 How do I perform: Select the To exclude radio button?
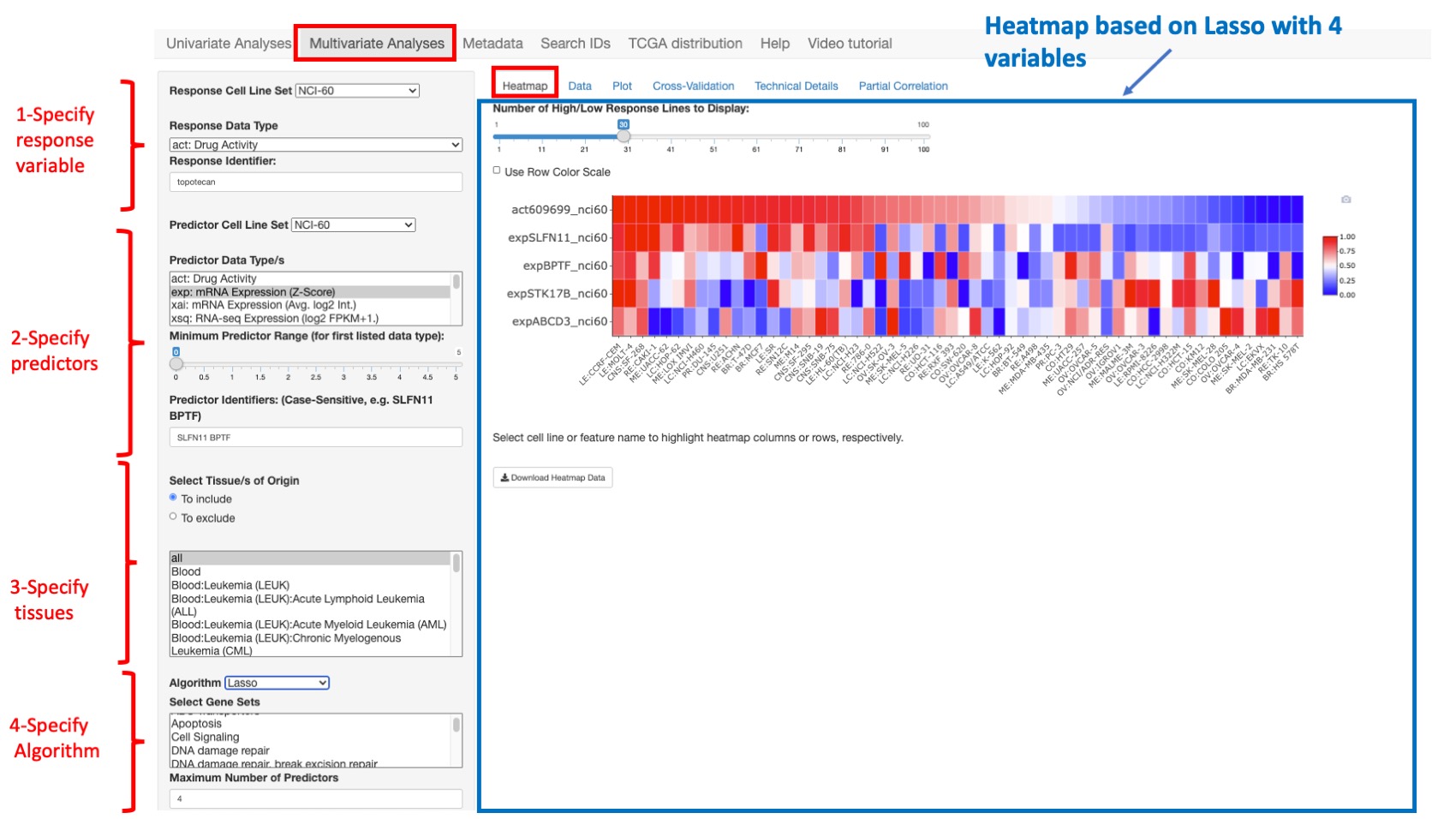[x=175, y=517]
